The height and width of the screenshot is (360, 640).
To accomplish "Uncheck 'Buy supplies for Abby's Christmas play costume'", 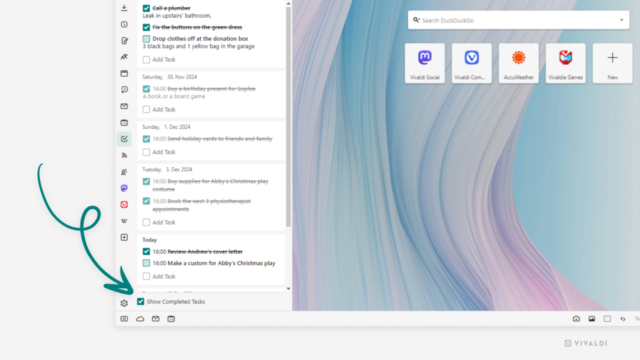I will click(x=146, y=181).
